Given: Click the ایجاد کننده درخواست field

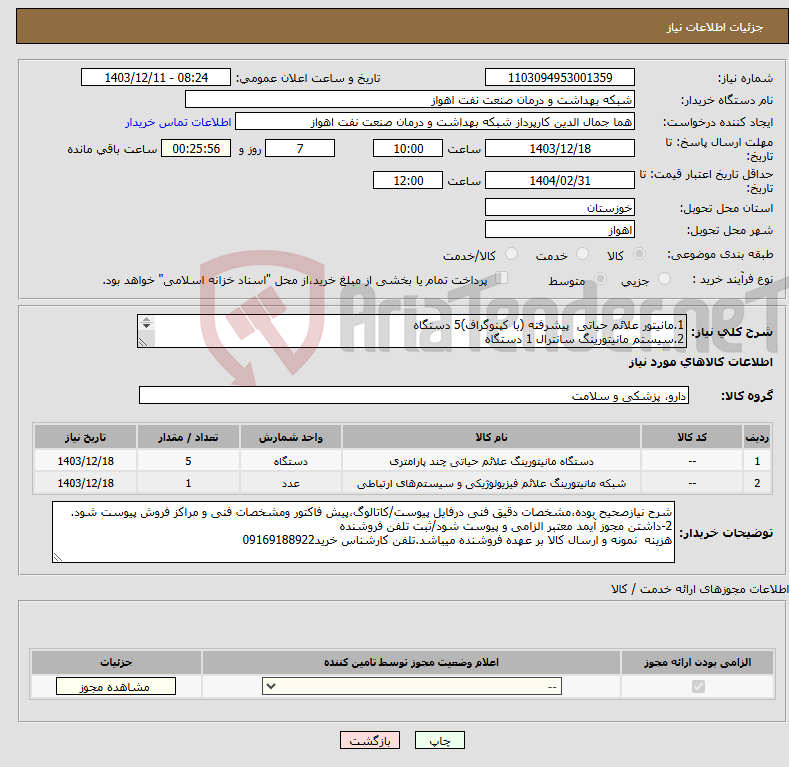Looking at the screenshot, I should (x=435, y=122).
